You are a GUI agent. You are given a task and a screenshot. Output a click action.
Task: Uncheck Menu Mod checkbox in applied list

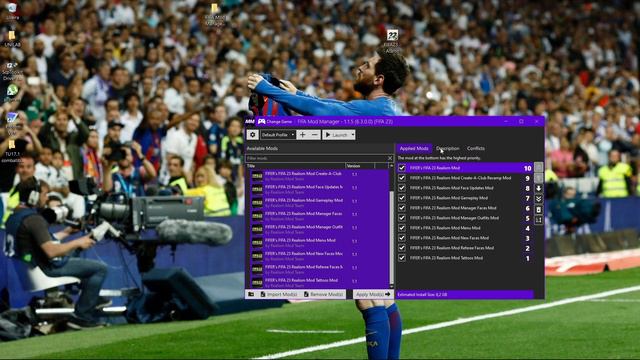[x=402, y=228]
